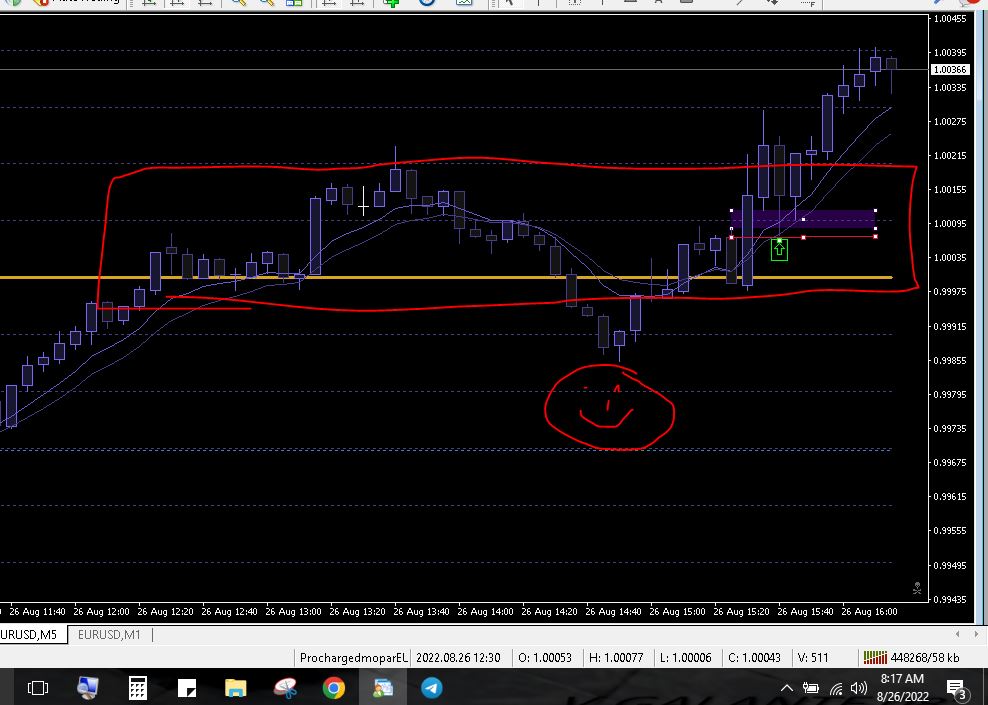Image resolution: width=988 pixels, height=705 pixels.
Task: Open Google Chrome from the taskbar
Action: tap(334, 688)
